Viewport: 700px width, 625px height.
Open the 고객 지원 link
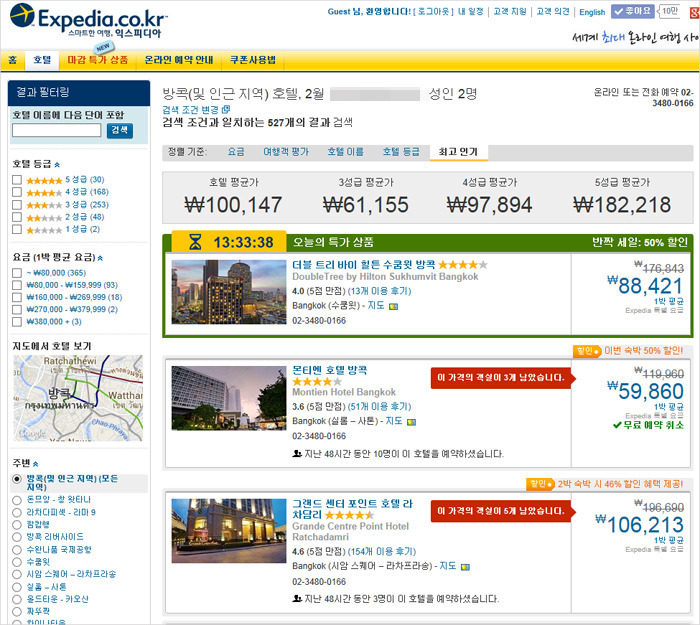pyautogui.click(x=510, y=12)
